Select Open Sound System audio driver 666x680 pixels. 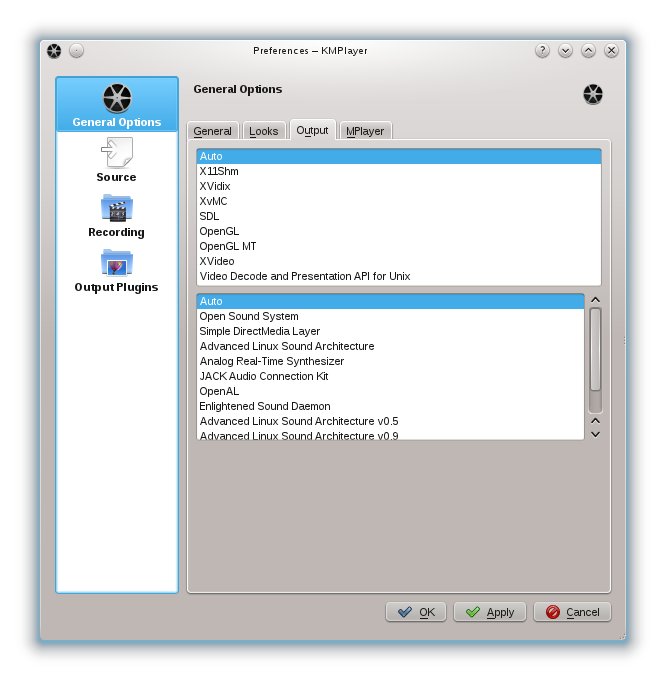(x=391, y=316)
